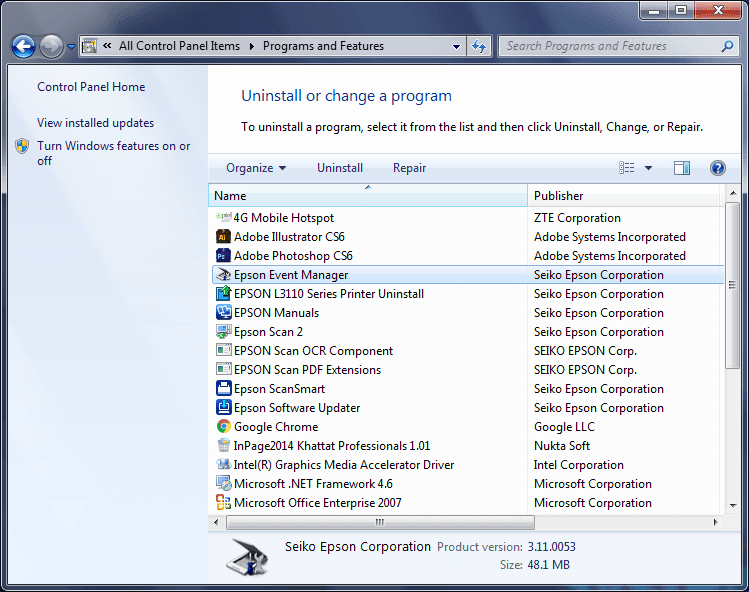Go back with the Back arrow button
The image size is (749, 592).
pyautogui.click(x=23, y=47)
